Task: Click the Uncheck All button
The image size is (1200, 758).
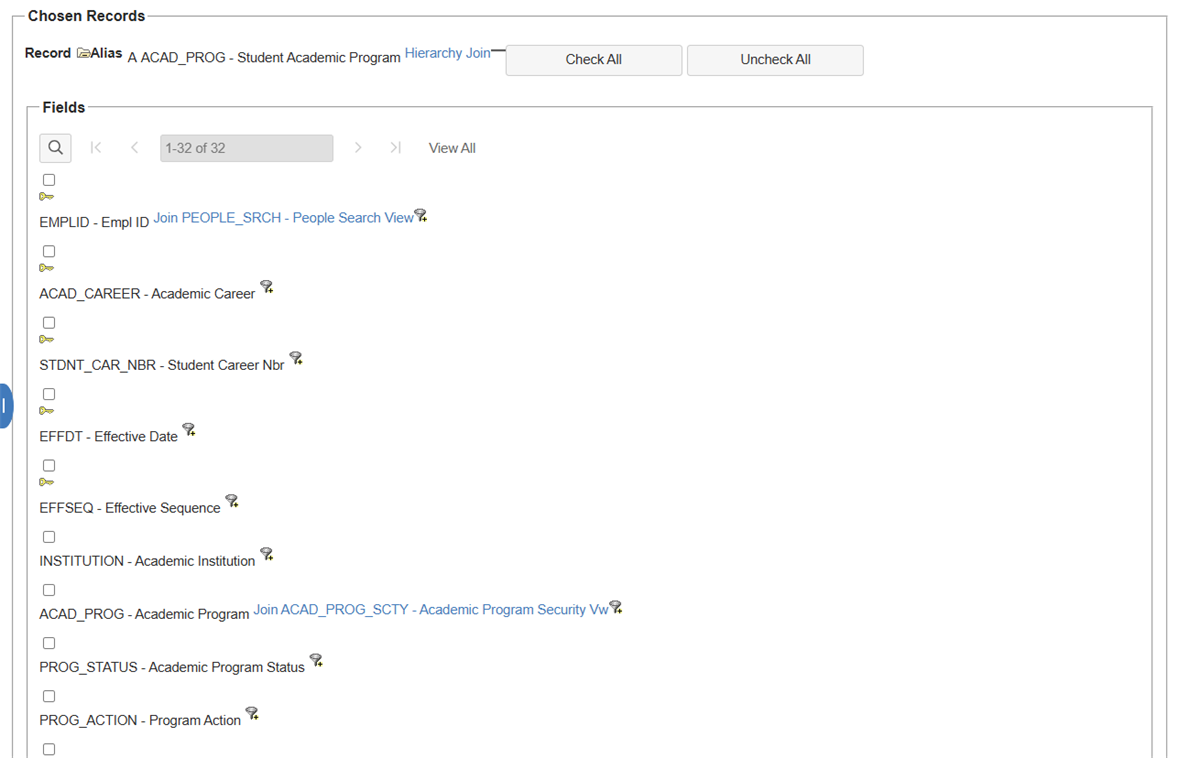Action: click(775, 60)
